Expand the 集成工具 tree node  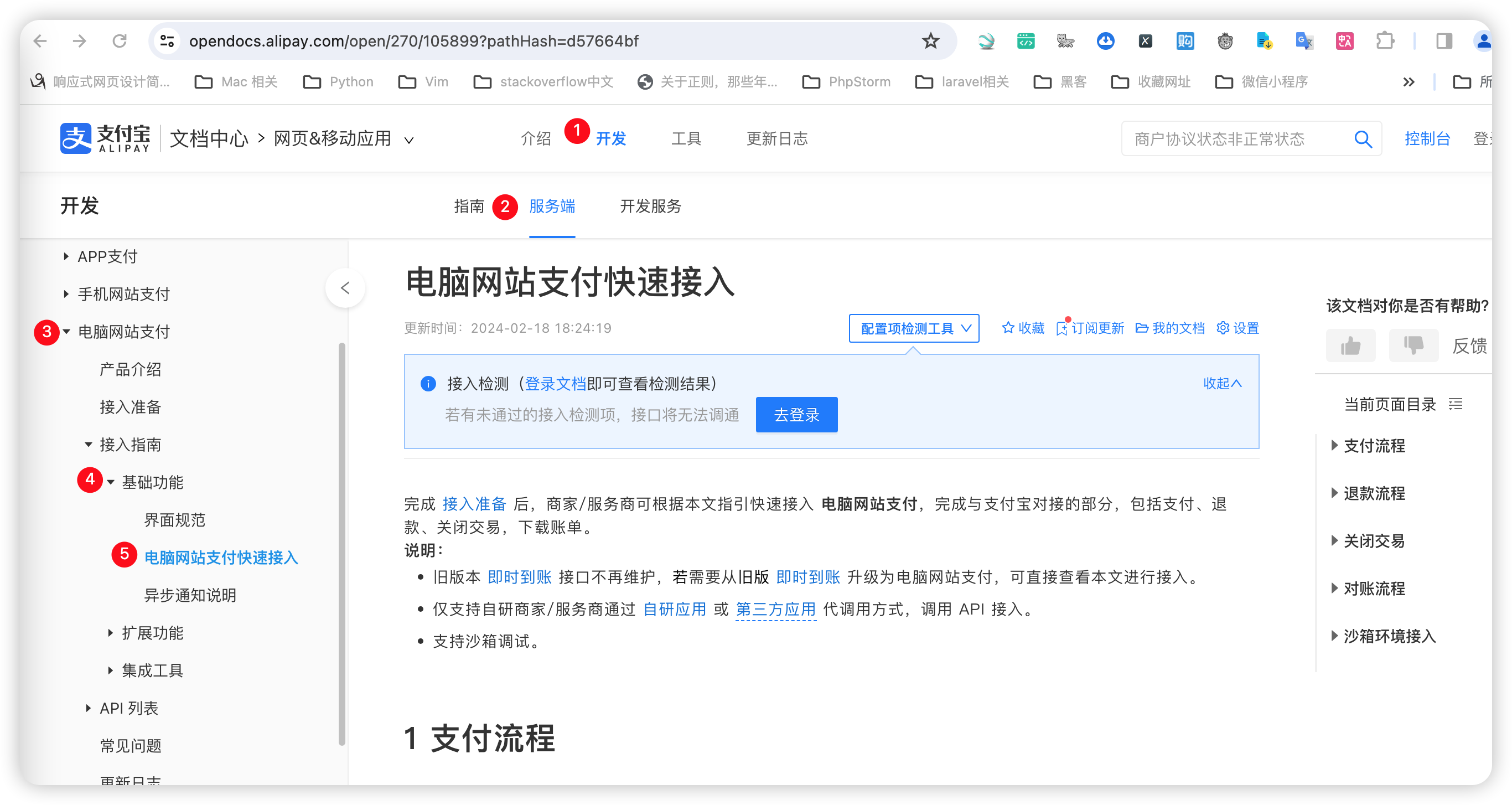(110, 670)
